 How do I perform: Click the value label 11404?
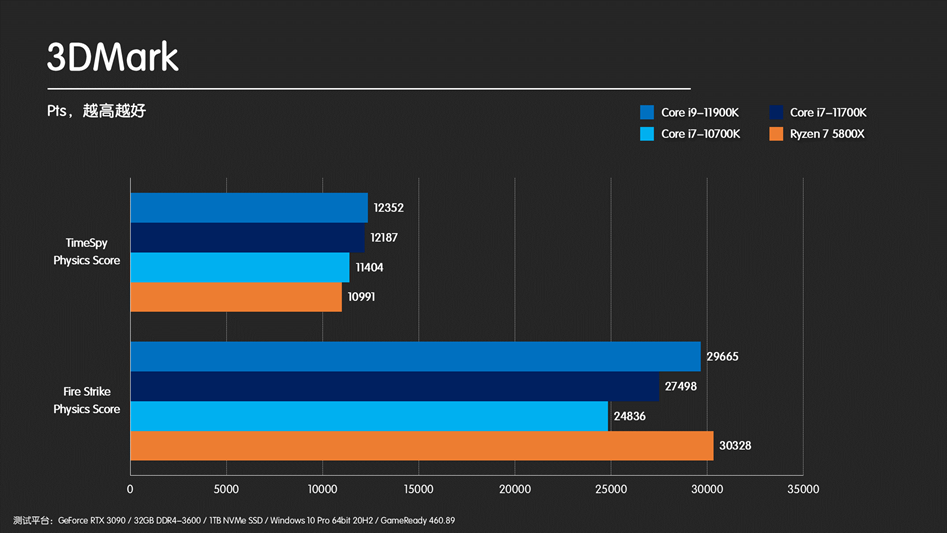(x=369, y=267)
